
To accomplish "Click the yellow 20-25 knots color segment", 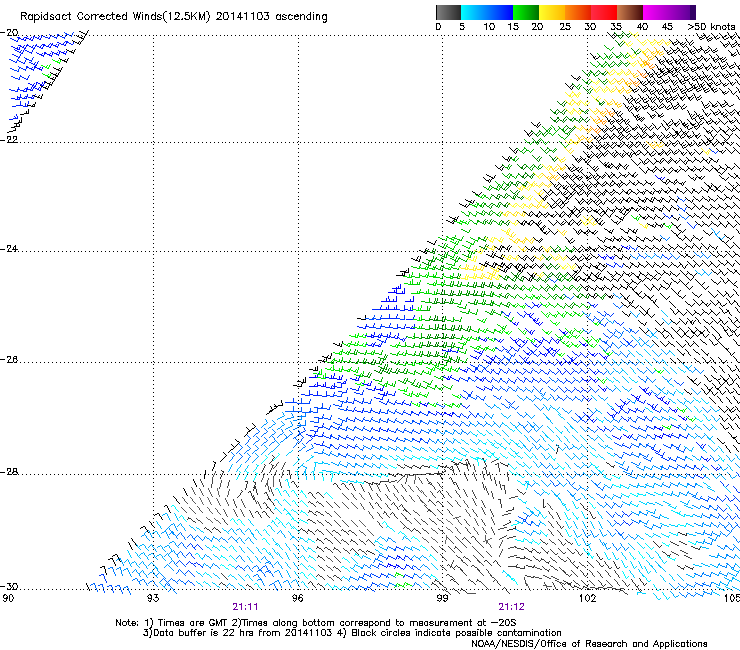I will (552, 12).
